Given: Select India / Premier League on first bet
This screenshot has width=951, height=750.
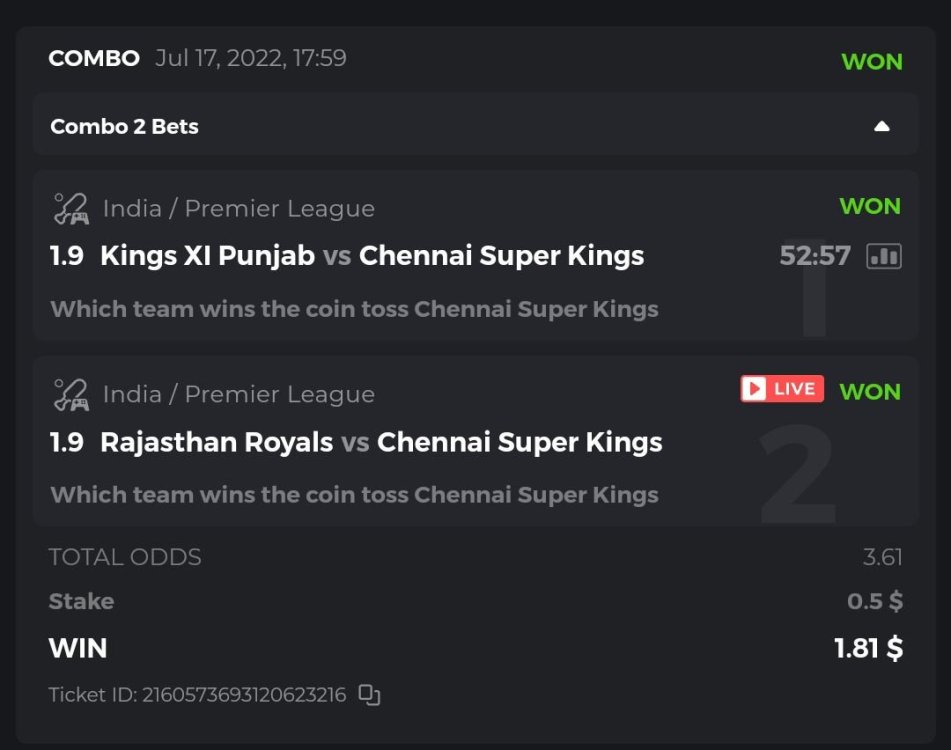Looking at the screenshot, I should [239, 209].
